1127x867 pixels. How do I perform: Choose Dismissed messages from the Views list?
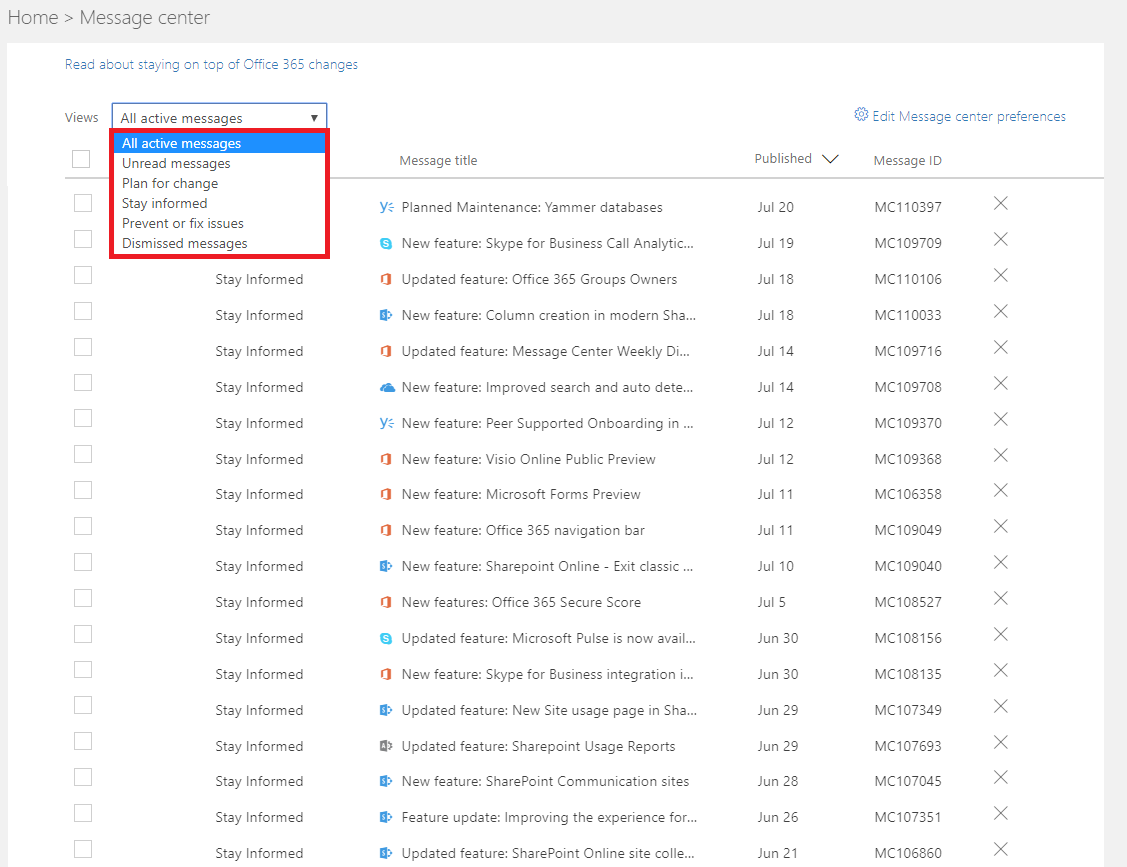point(184,243)
